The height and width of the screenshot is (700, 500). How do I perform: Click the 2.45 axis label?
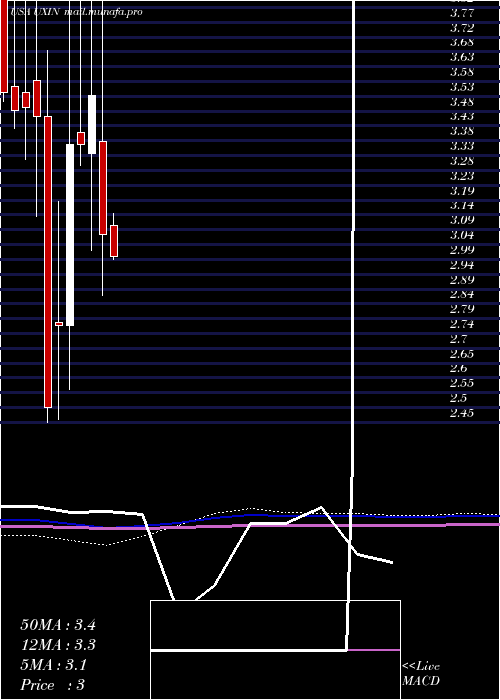462,413
